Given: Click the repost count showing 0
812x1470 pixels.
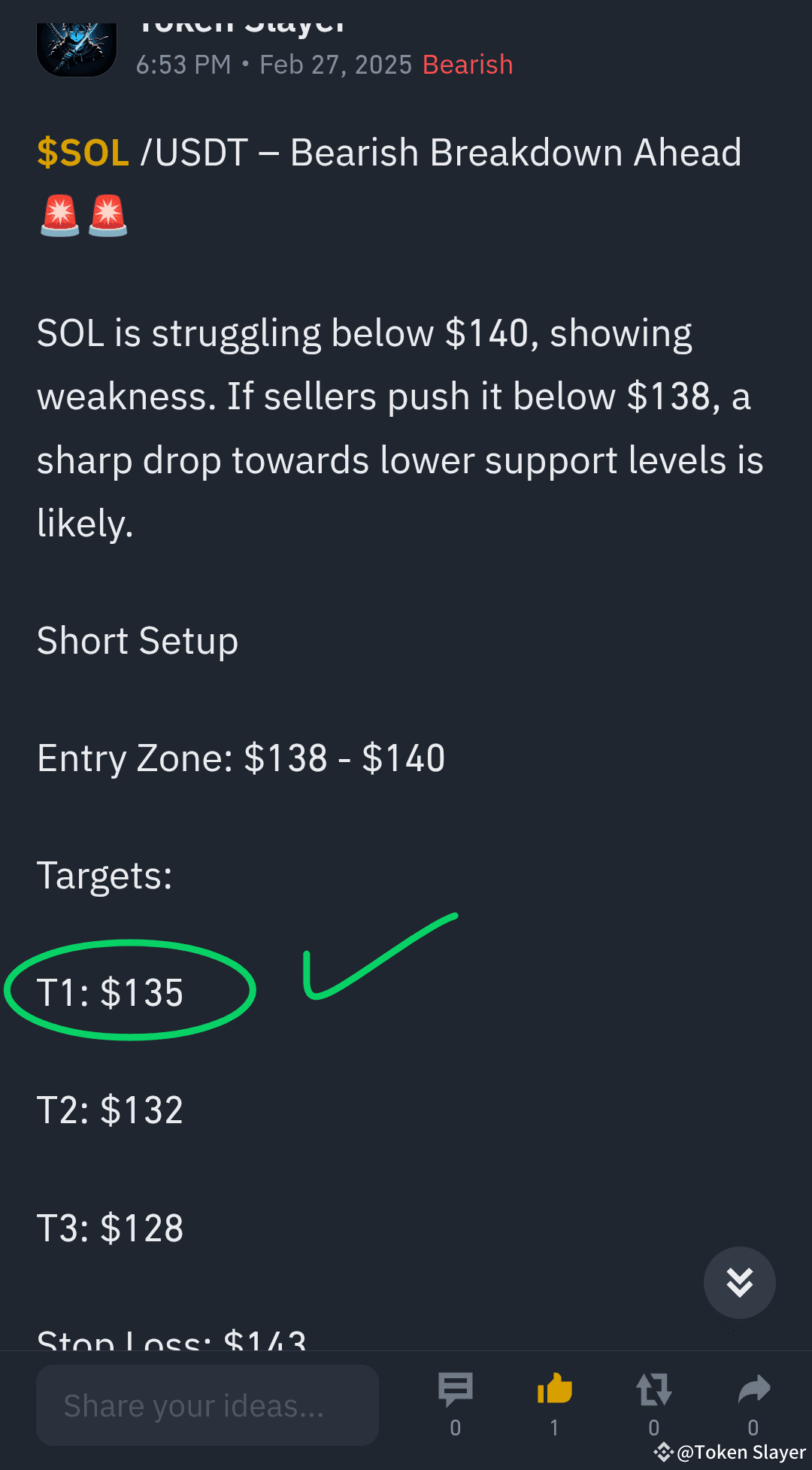Looking at the screenshot, I should [x=653, y=1427].
